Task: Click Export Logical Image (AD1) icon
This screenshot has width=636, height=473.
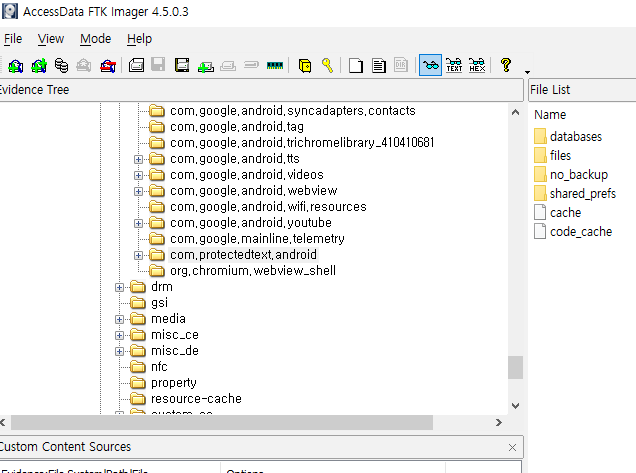Action: [x=182, y=65]
